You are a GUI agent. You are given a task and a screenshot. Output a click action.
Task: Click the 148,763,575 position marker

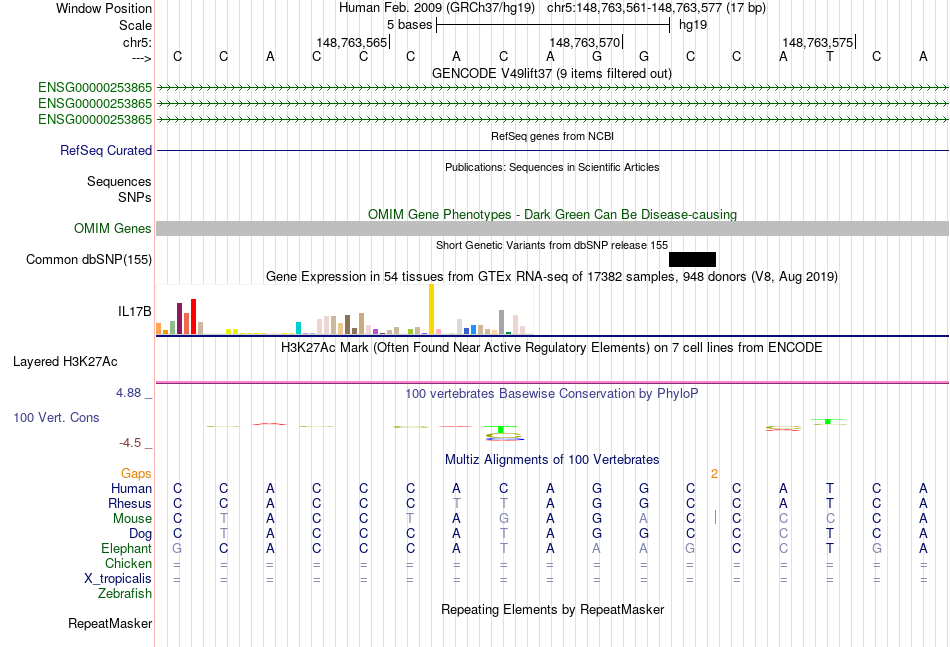click(x=818, y=42)
